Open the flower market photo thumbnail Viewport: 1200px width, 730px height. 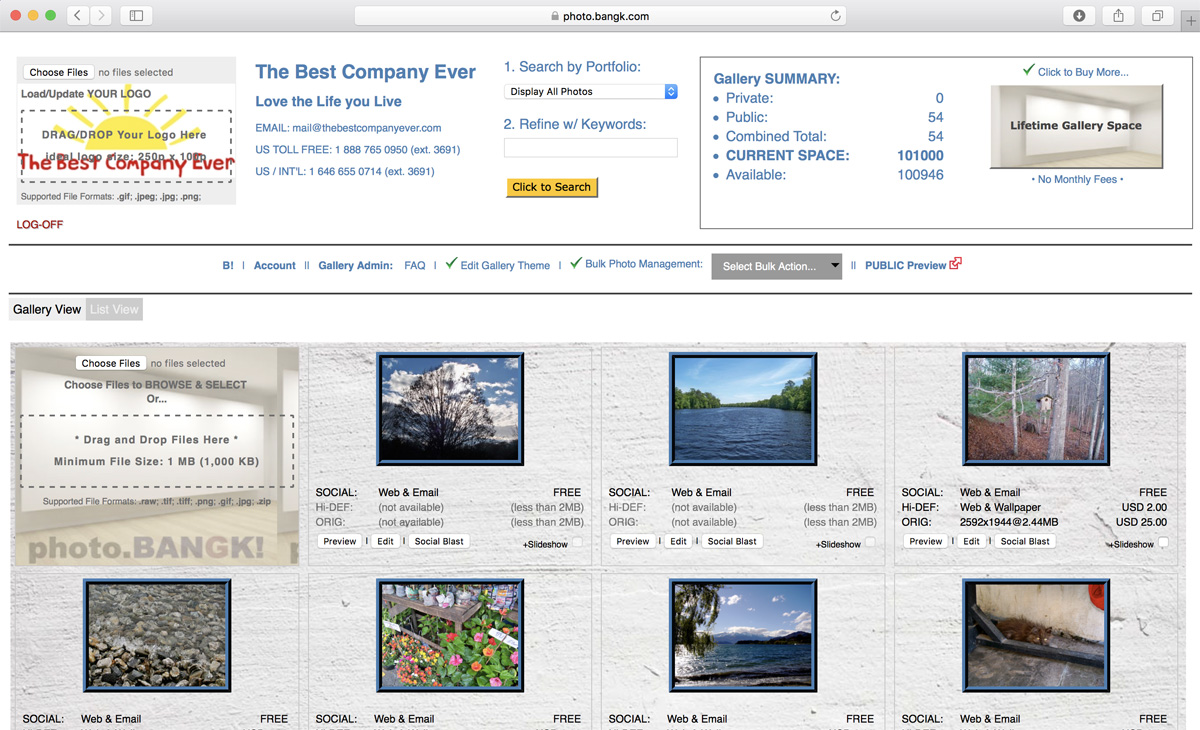pos(450,636)
